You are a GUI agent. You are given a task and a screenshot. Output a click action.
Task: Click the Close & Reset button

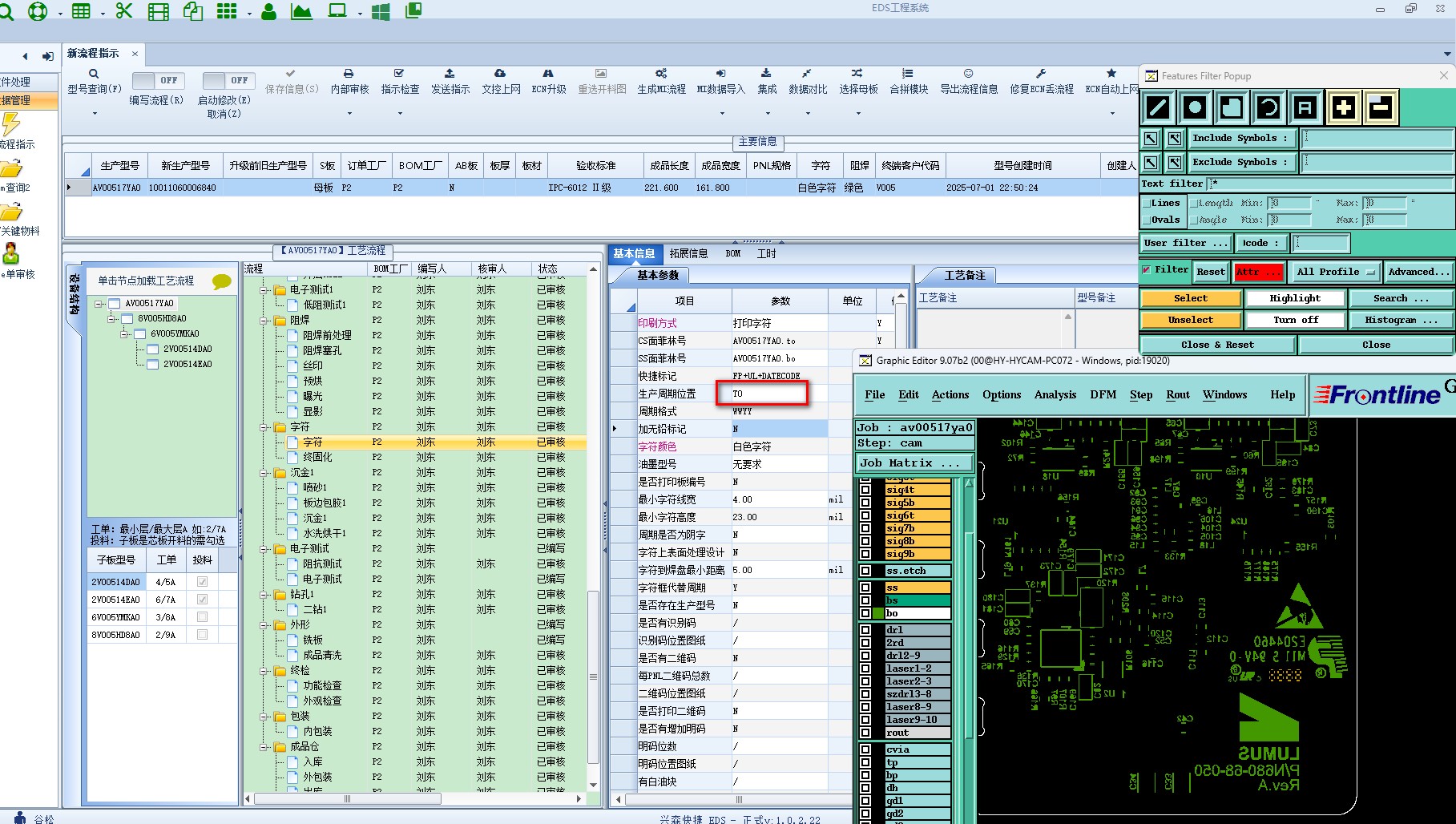point(1216,345)
